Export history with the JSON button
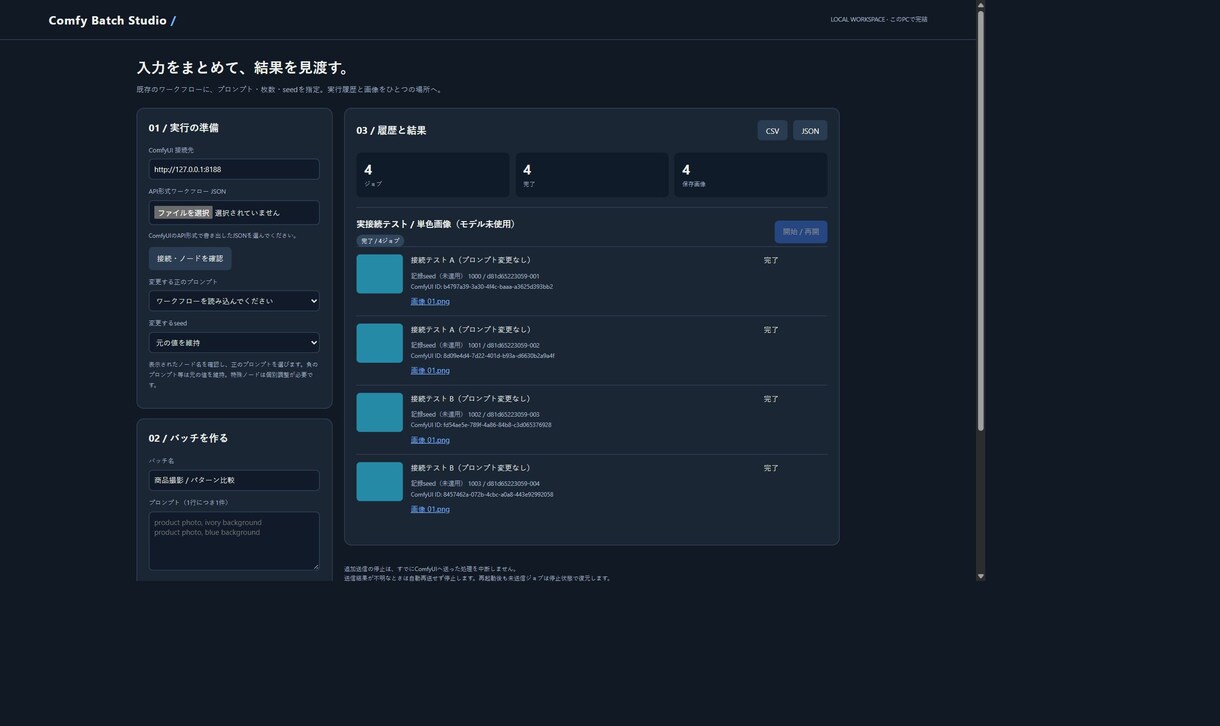Screen dimensions: 1220x726 810,131
